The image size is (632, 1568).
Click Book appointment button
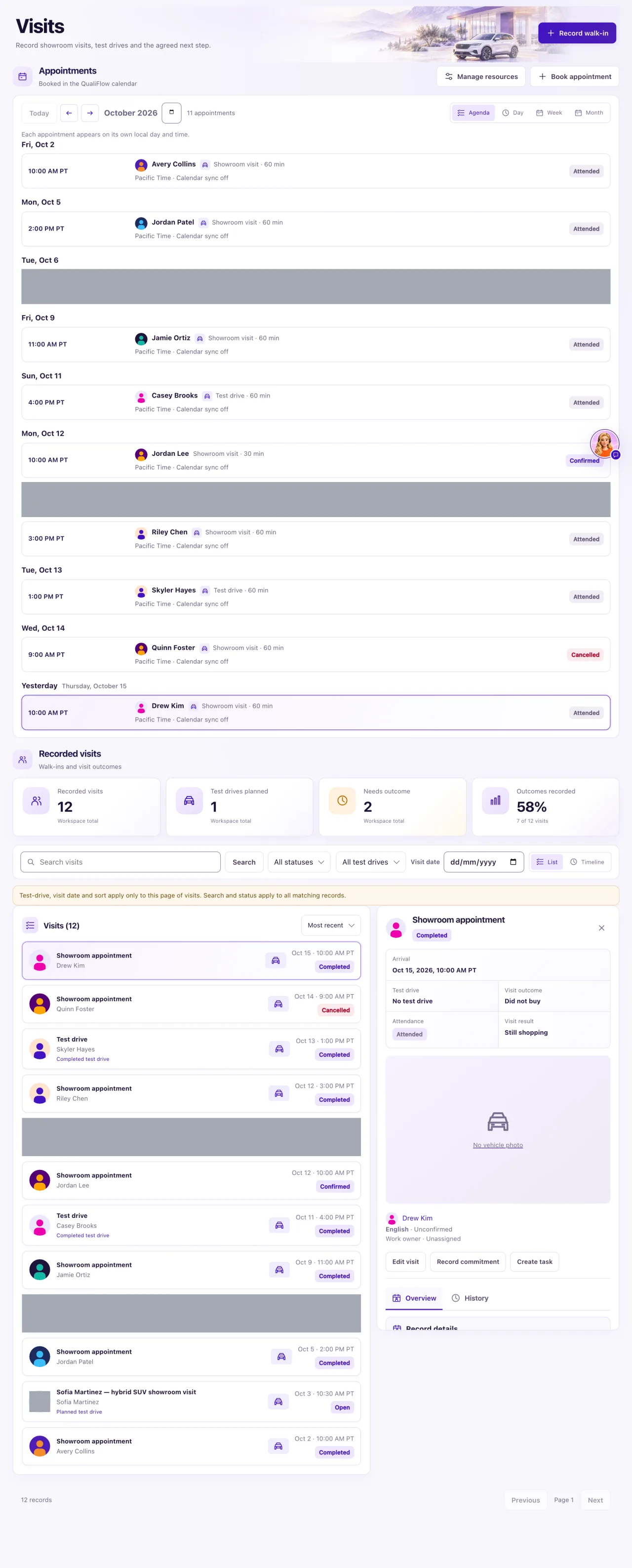(x=575, y=77)
